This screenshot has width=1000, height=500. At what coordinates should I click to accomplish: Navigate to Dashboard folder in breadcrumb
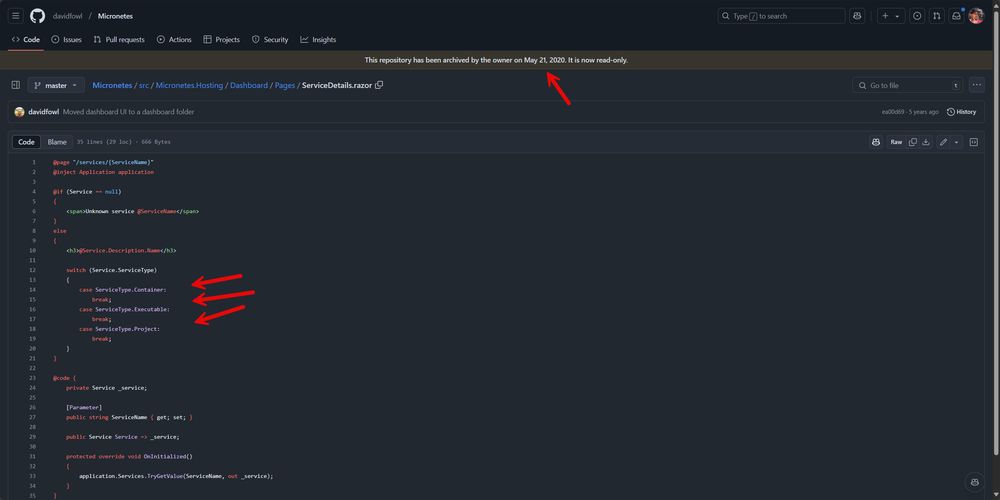[x=249, y=85]
